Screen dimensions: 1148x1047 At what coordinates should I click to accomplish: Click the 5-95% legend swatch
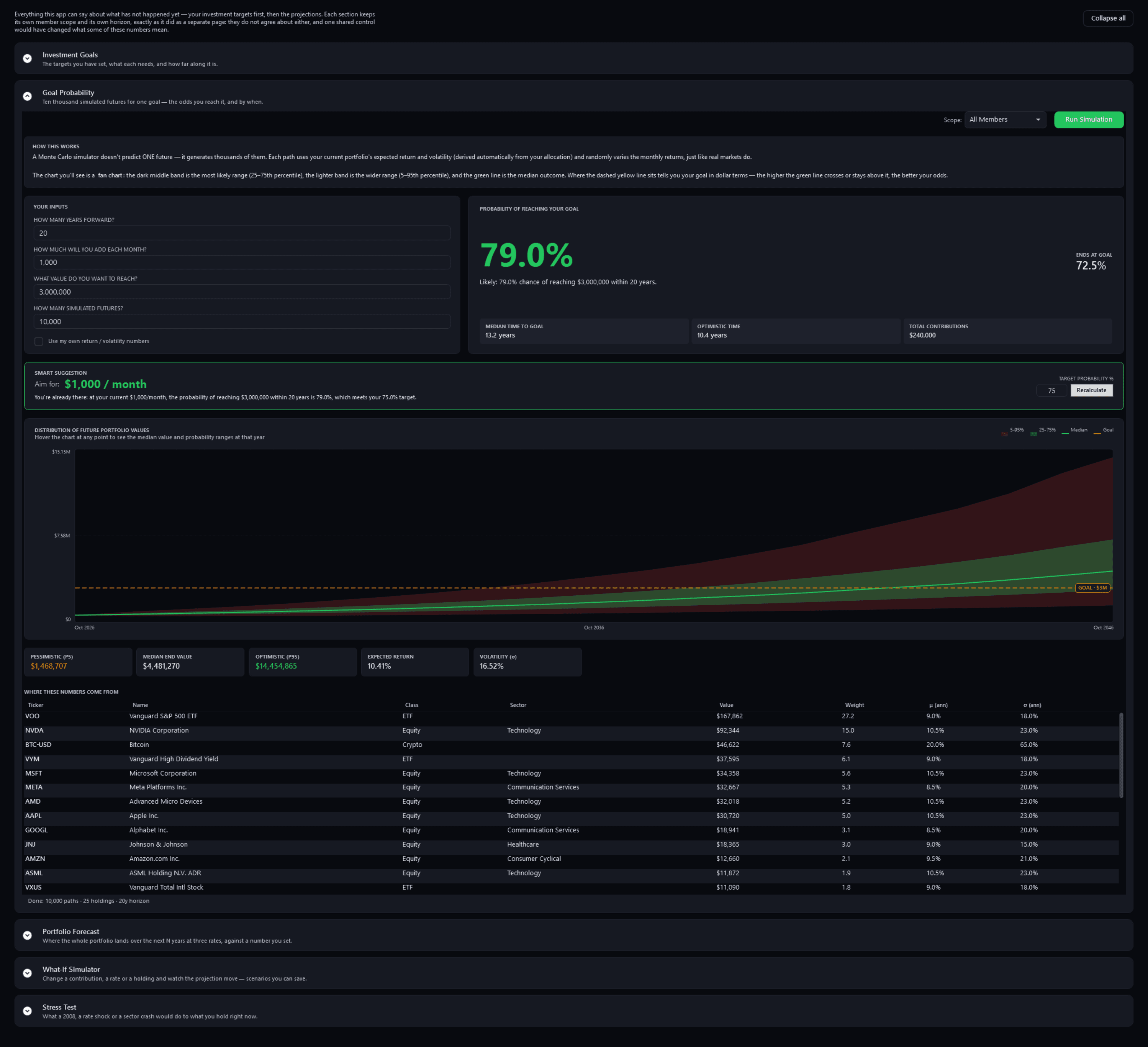[1004, 434]
